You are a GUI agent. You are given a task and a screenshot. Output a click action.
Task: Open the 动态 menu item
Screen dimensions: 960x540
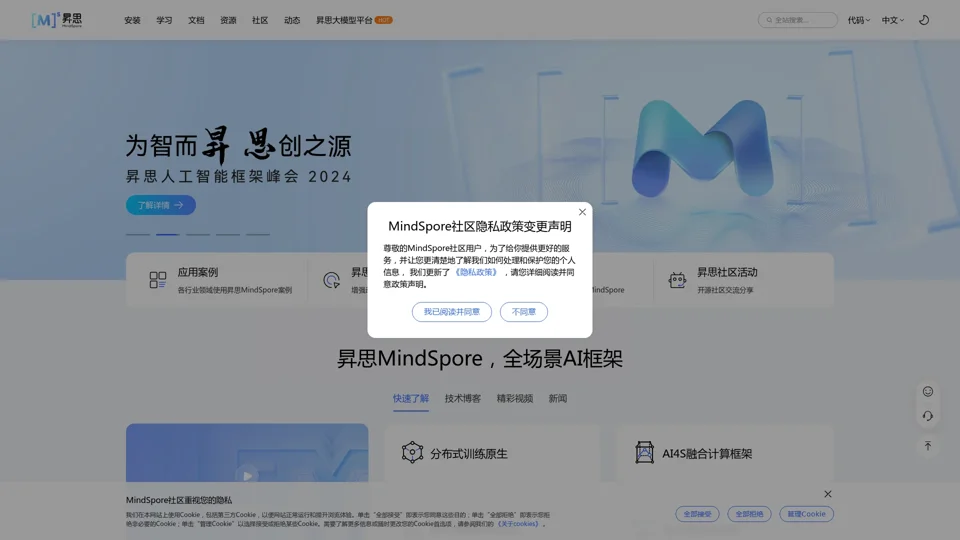292,20
